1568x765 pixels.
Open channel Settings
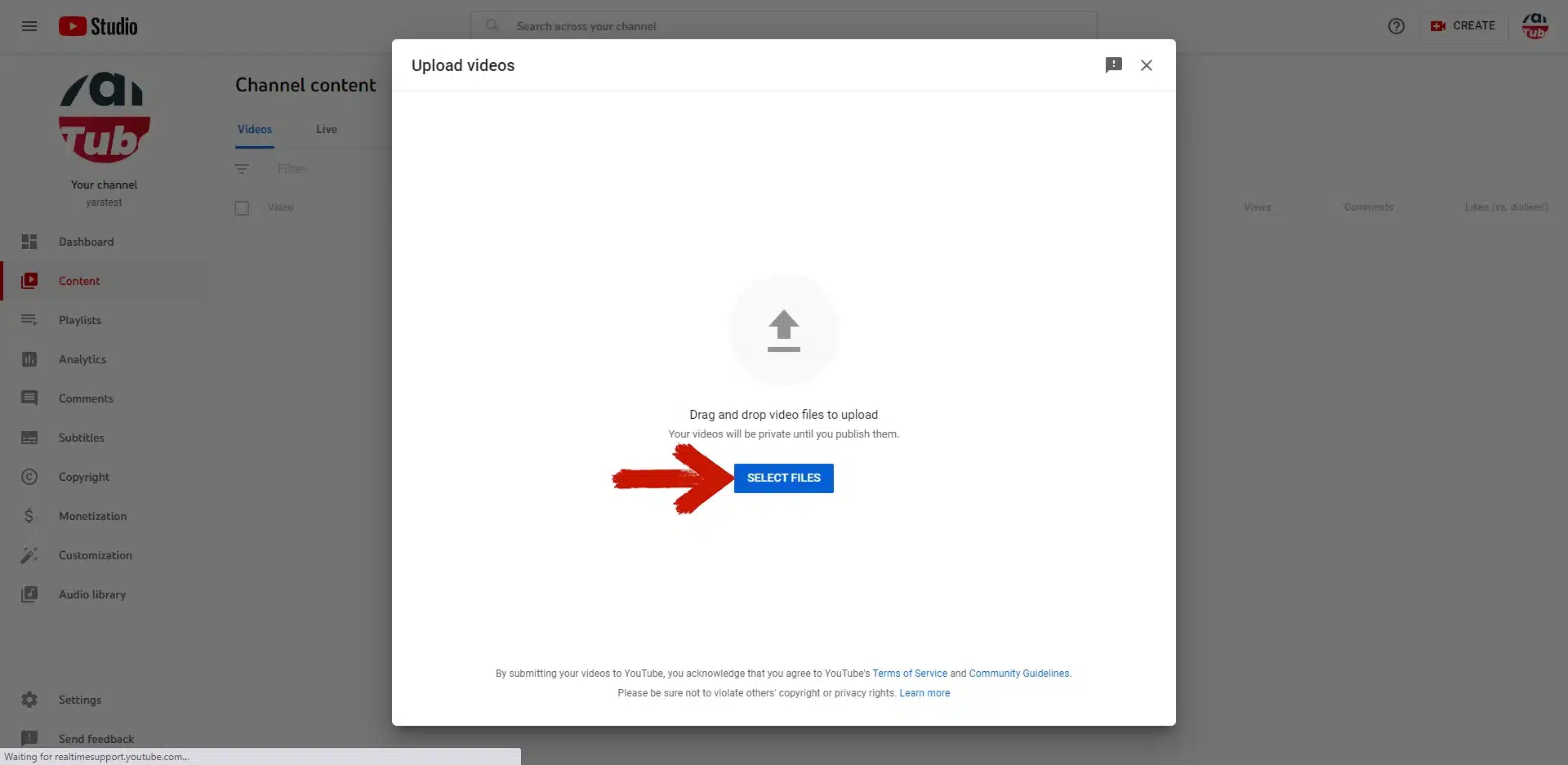(x=80, y=700)
